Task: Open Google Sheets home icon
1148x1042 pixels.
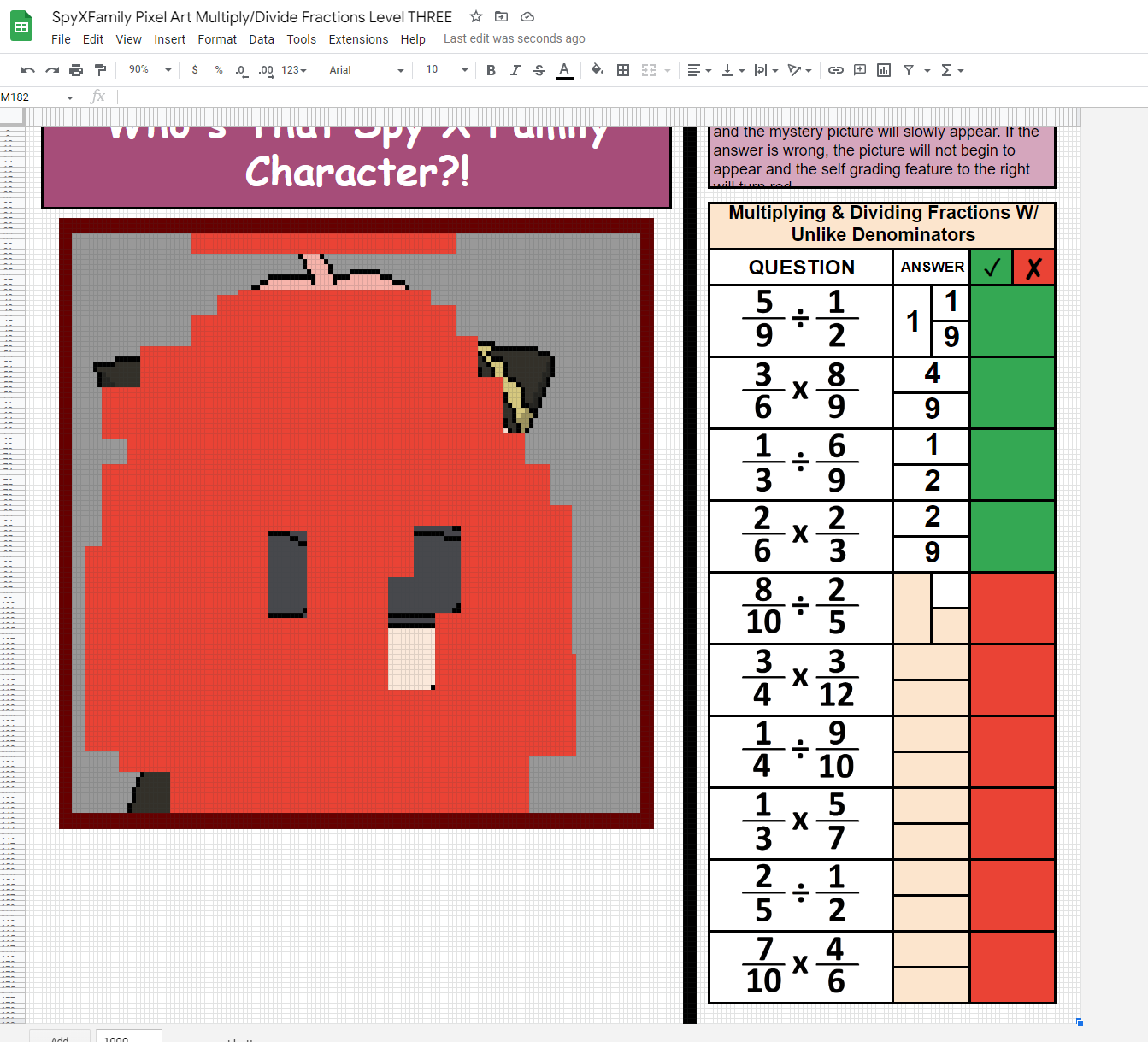Action: point(21,26)
